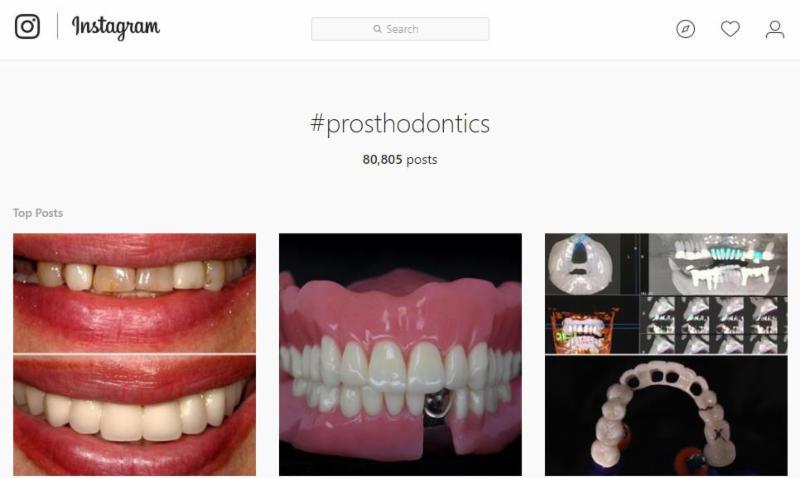
Task: Click the stained teeth before photo
Action: 135,293
